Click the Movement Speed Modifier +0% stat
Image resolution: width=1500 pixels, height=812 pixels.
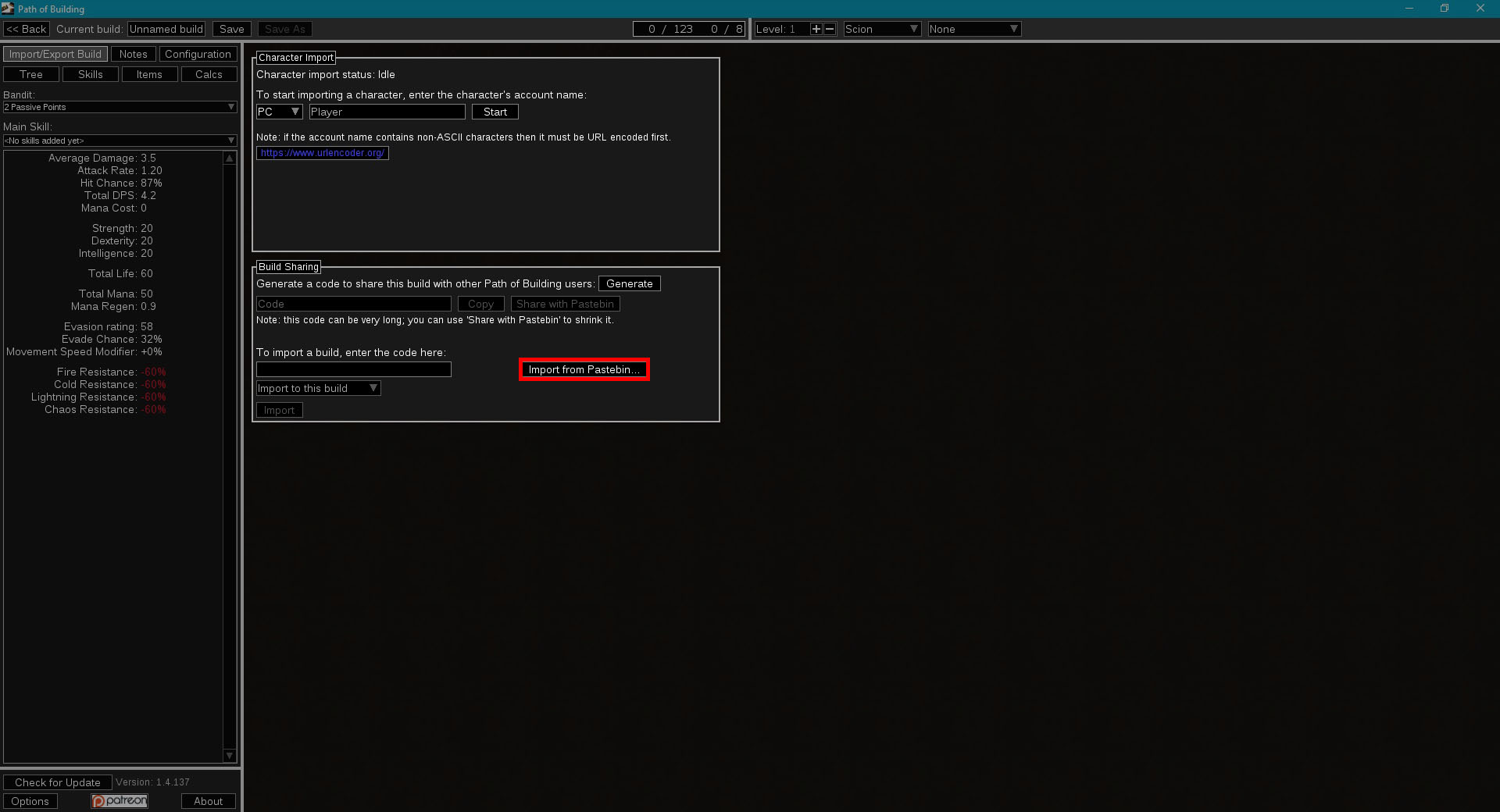[84, 351]
